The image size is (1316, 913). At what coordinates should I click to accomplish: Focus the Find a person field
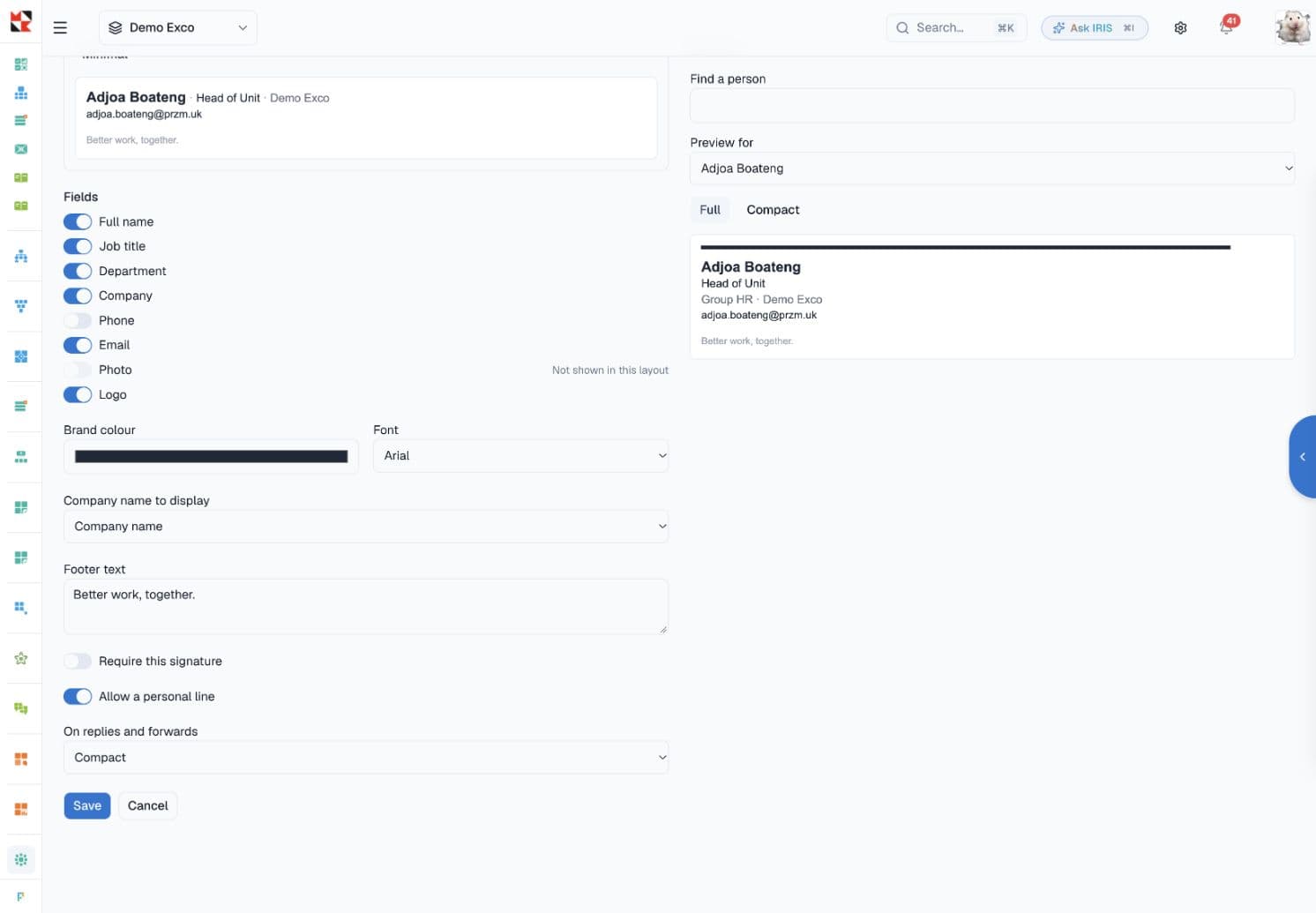click(992, 105)
